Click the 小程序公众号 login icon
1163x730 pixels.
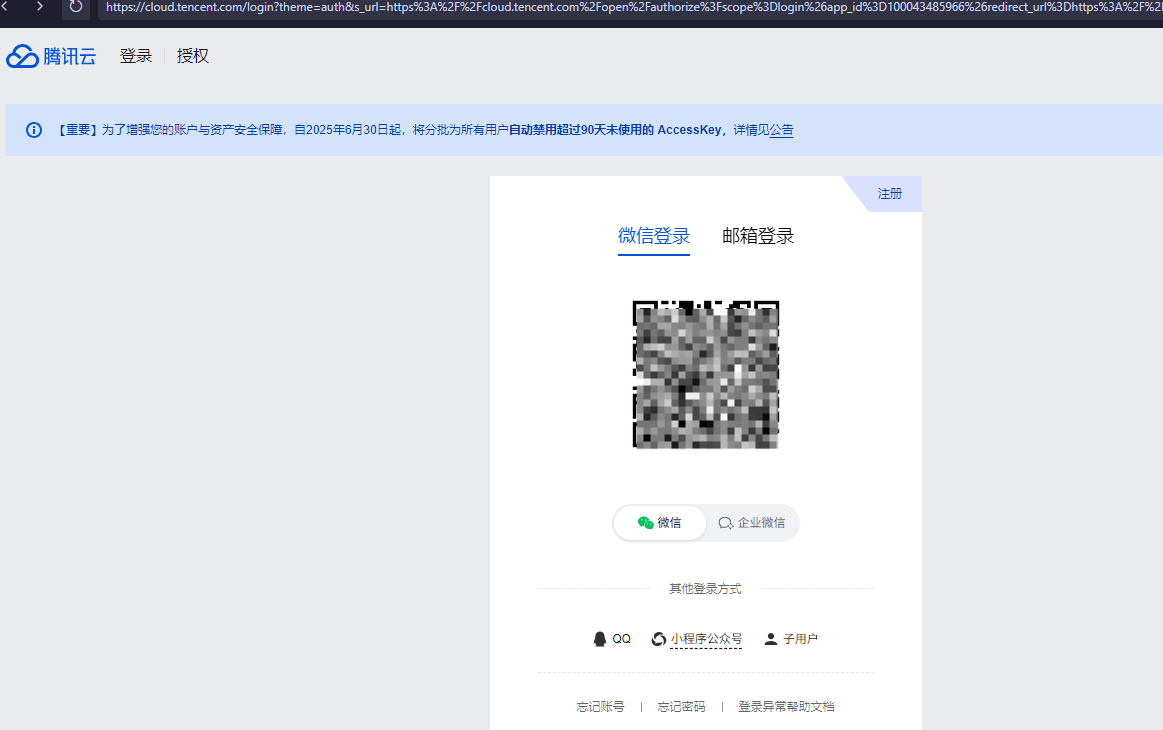[659, 638]
